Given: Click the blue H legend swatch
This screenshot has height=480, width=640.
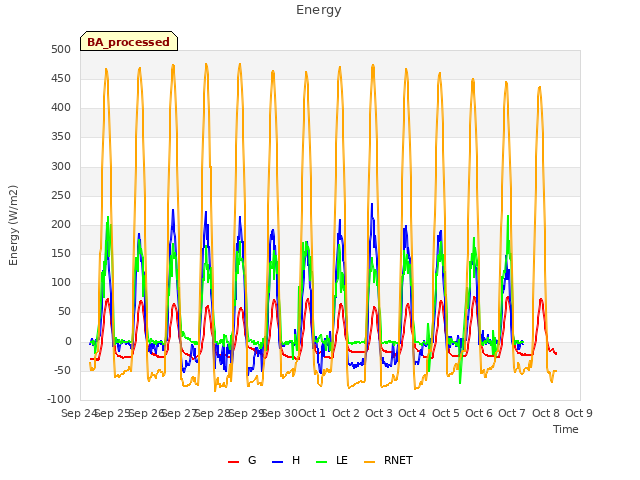Looking at the screenshot, I should [278, 462].
